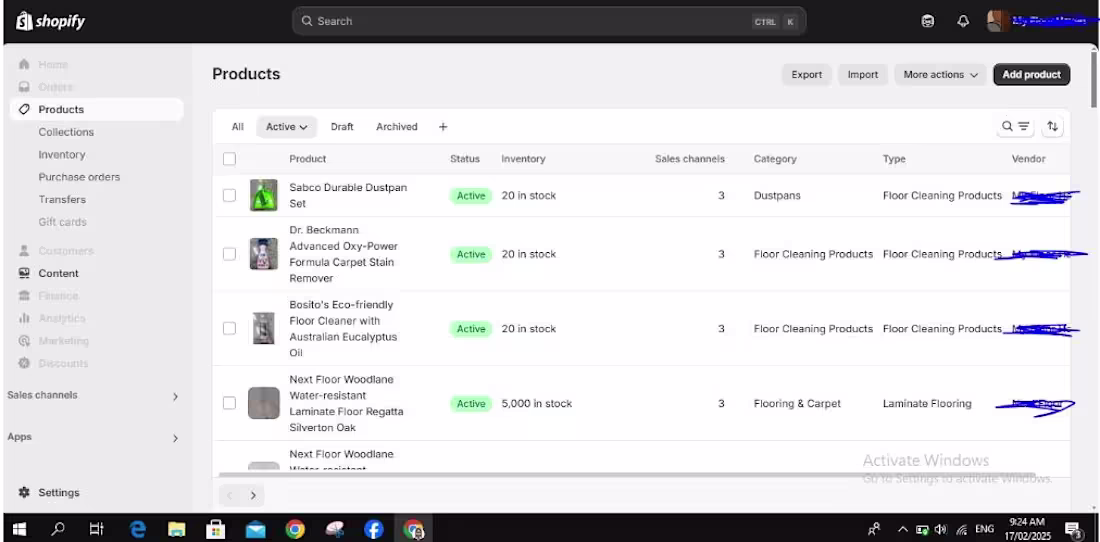Add a new view with plus icon
The height and width of the screenshot is (542, 1100).
click(x=443, y=127)
